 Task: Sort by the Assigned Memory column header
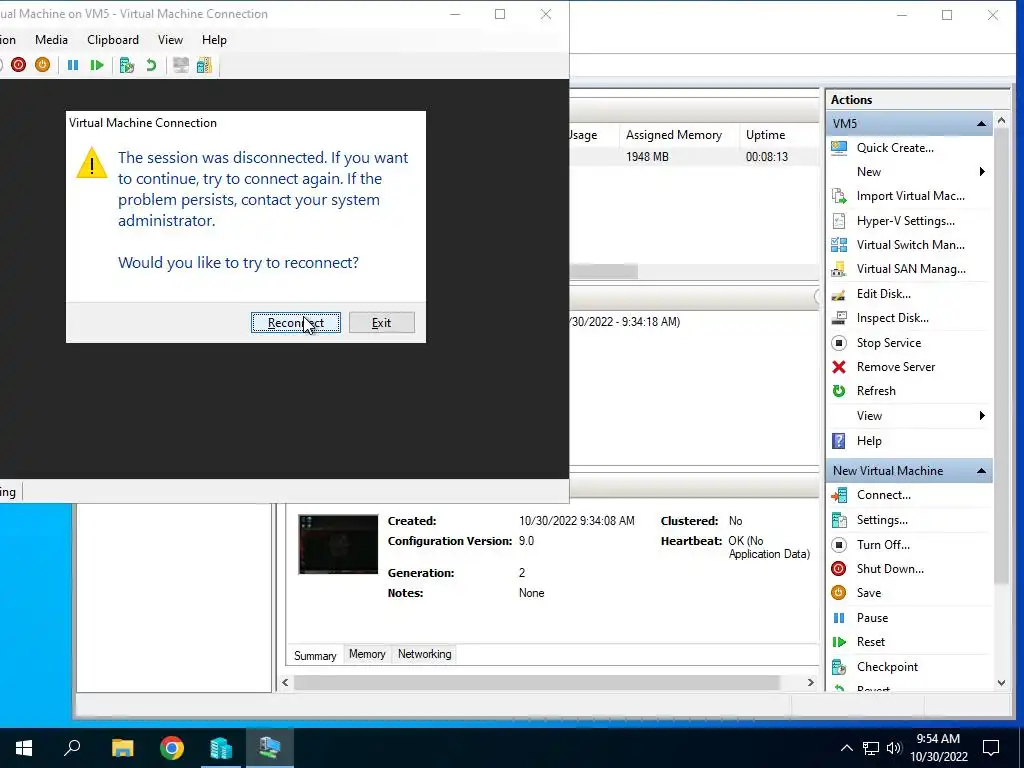pyautogui.click(x=678, y=135)
